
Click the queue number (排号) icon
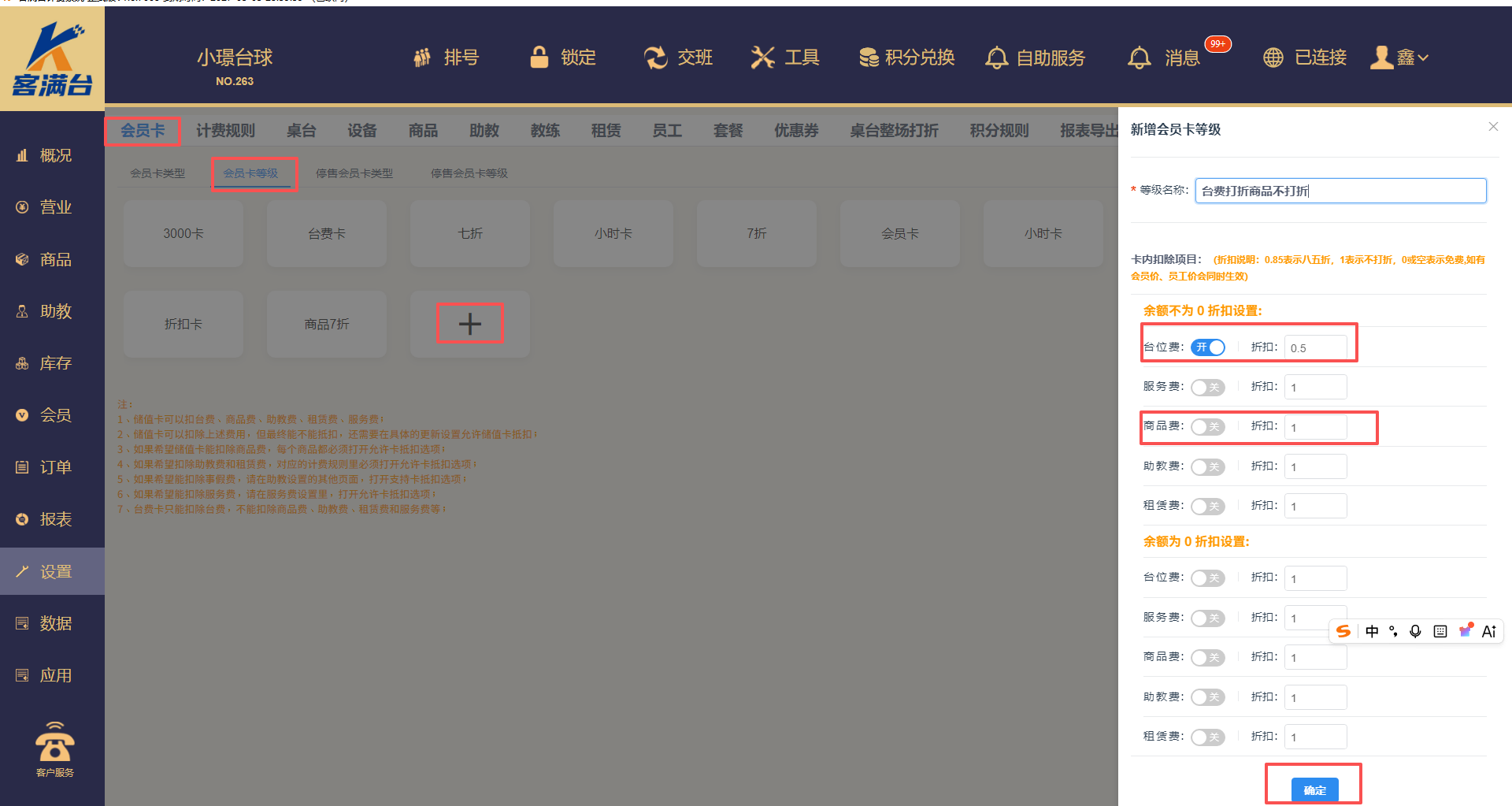(423, 58)
